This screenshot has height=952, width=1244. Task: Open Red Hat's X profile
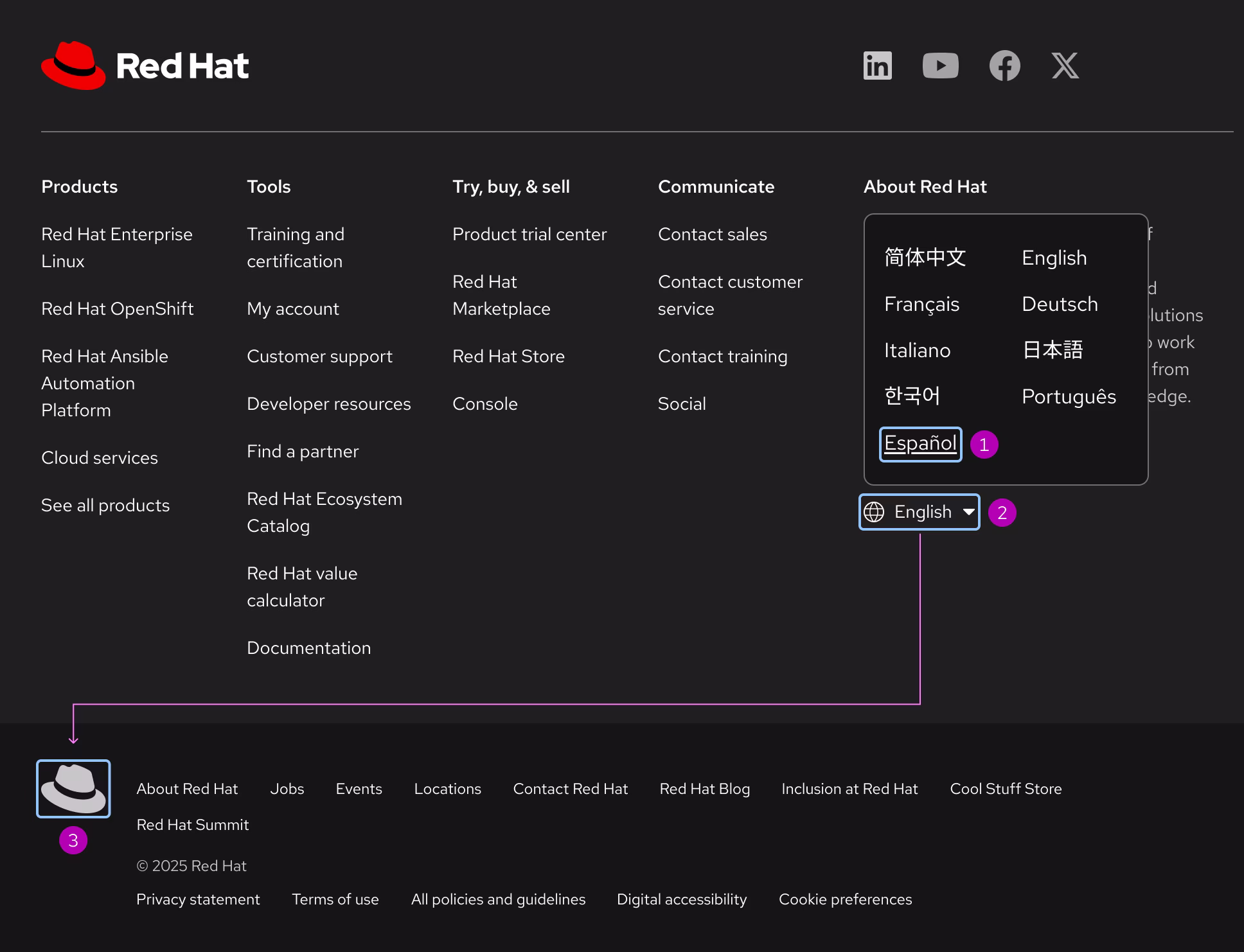click(1066, 65)
